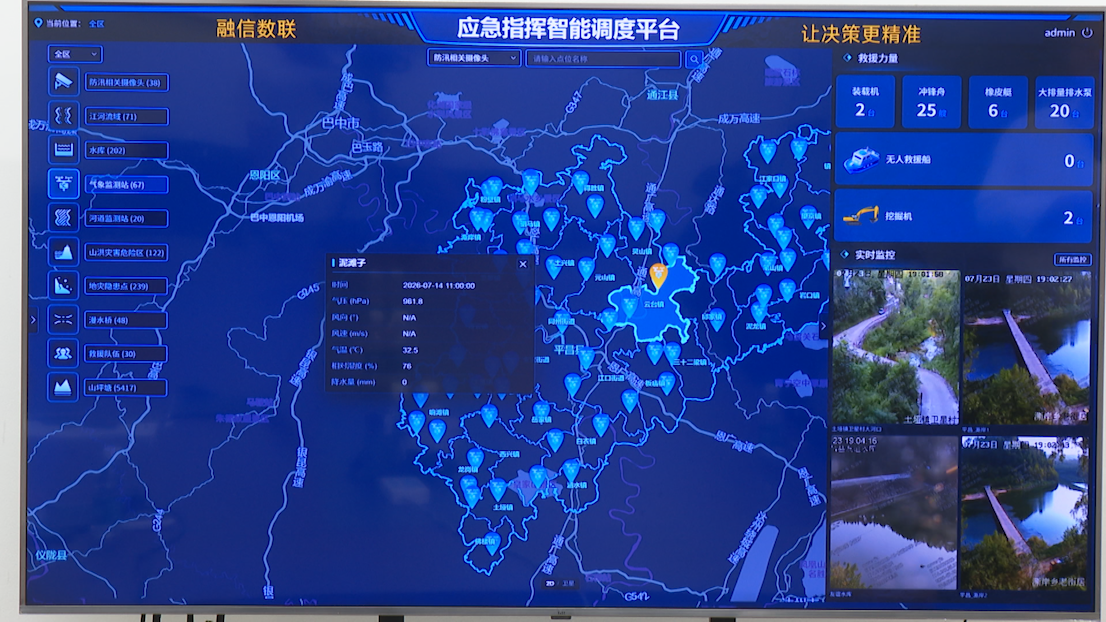Toggle the 防汛相关摄像头 (38) layer
Viewport: 1106px width, 622px height.
point(126,83)
